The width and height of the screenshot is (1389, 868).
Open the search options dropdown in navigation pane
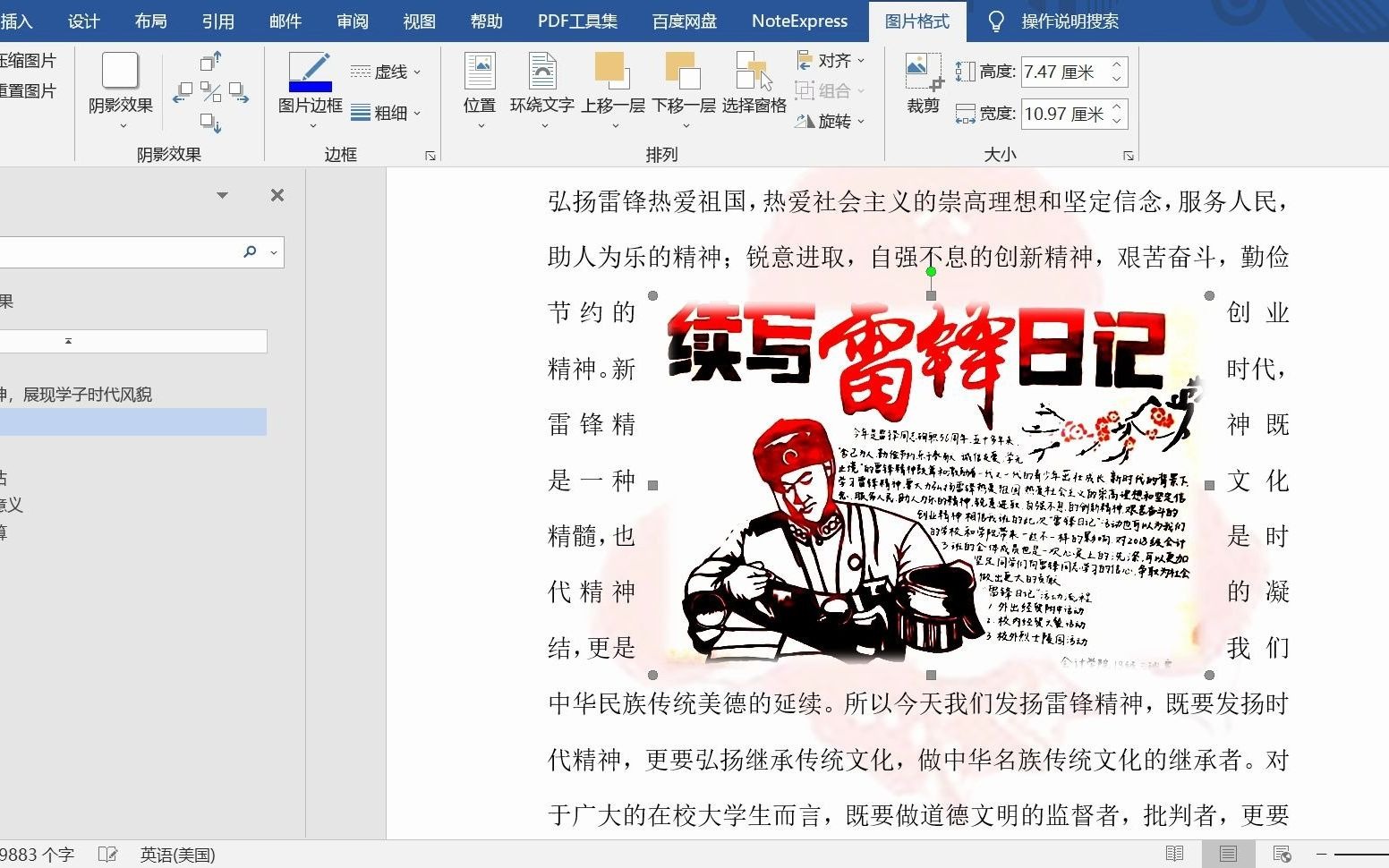(x=273, y=253)
